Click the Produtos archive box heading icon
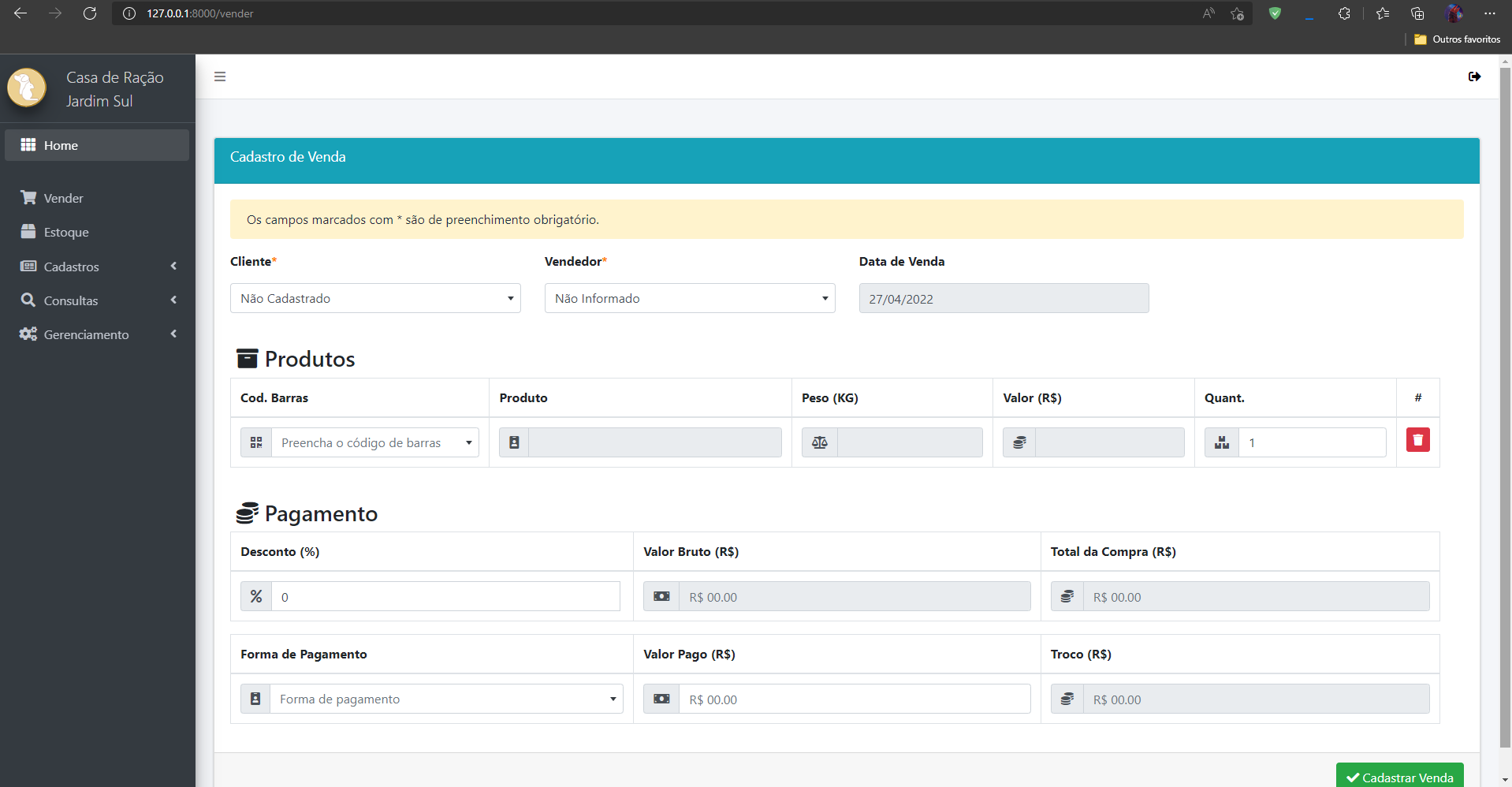The image size is (1512, 787). click(x=248, y=359)
